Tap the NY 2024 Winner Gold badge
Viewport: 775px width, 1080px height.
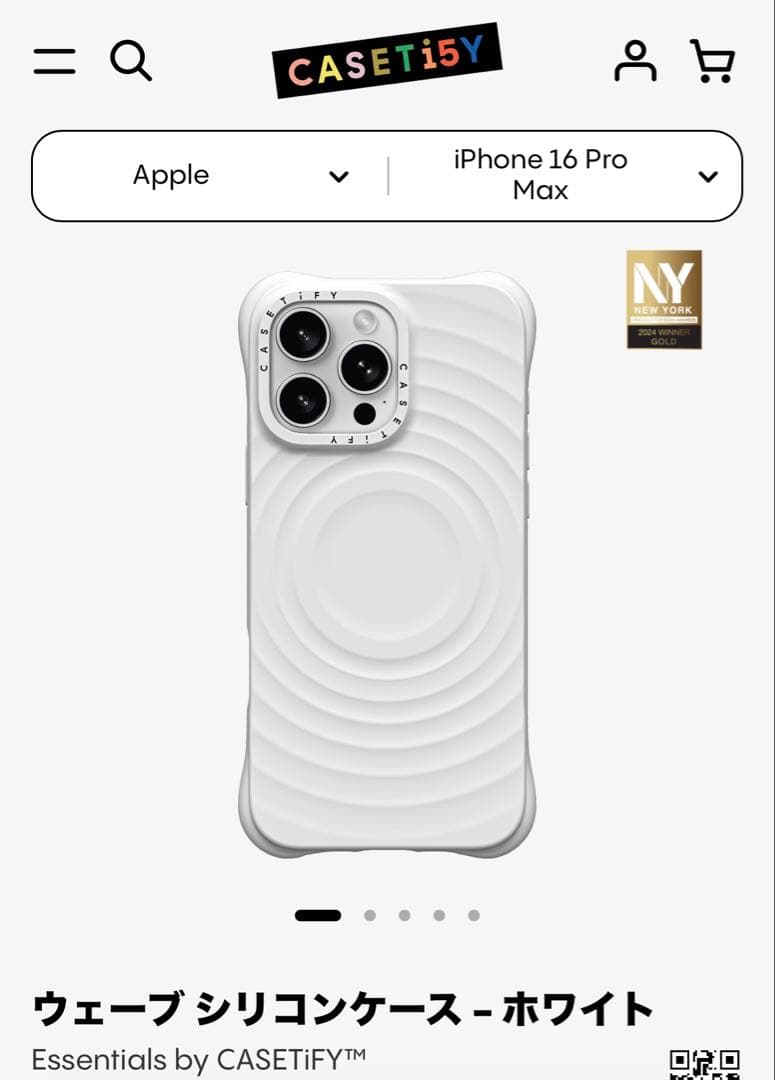664,299
